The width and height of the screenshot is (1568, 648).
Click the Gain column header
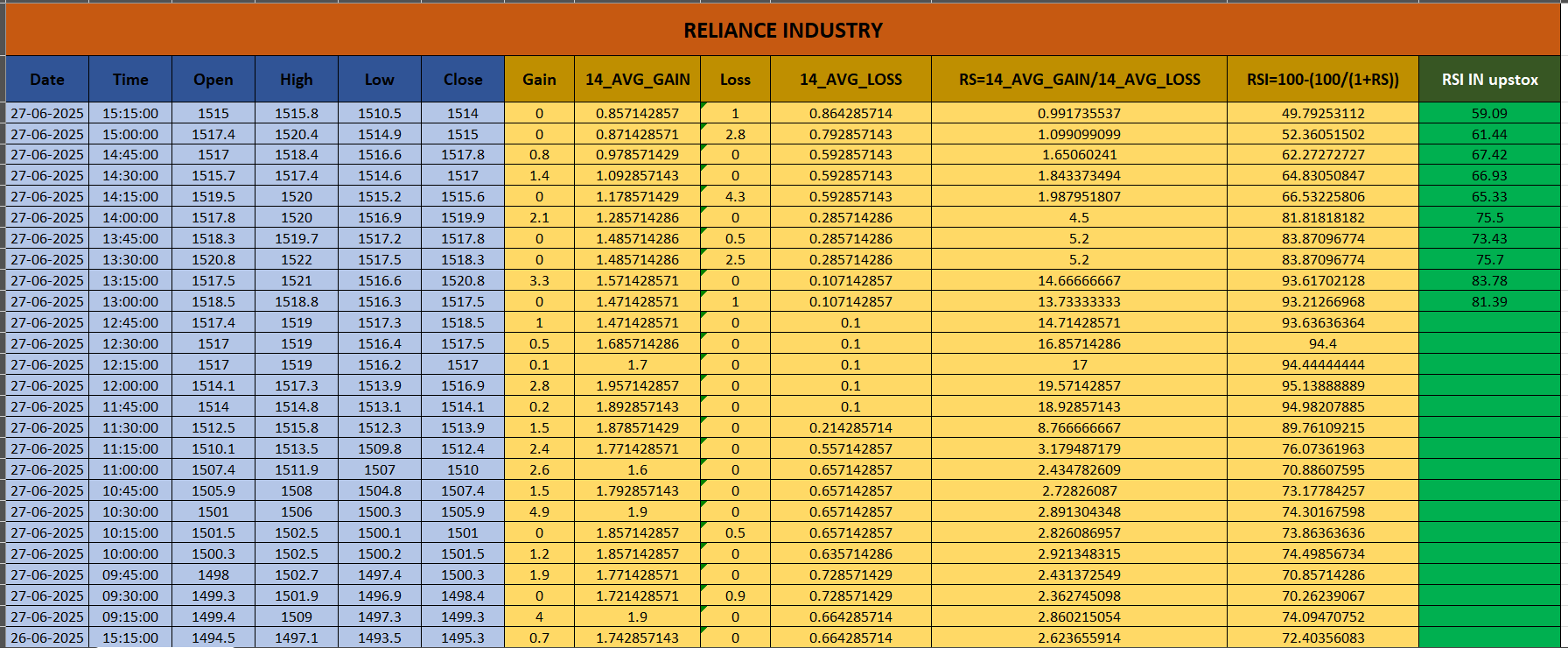539,80
